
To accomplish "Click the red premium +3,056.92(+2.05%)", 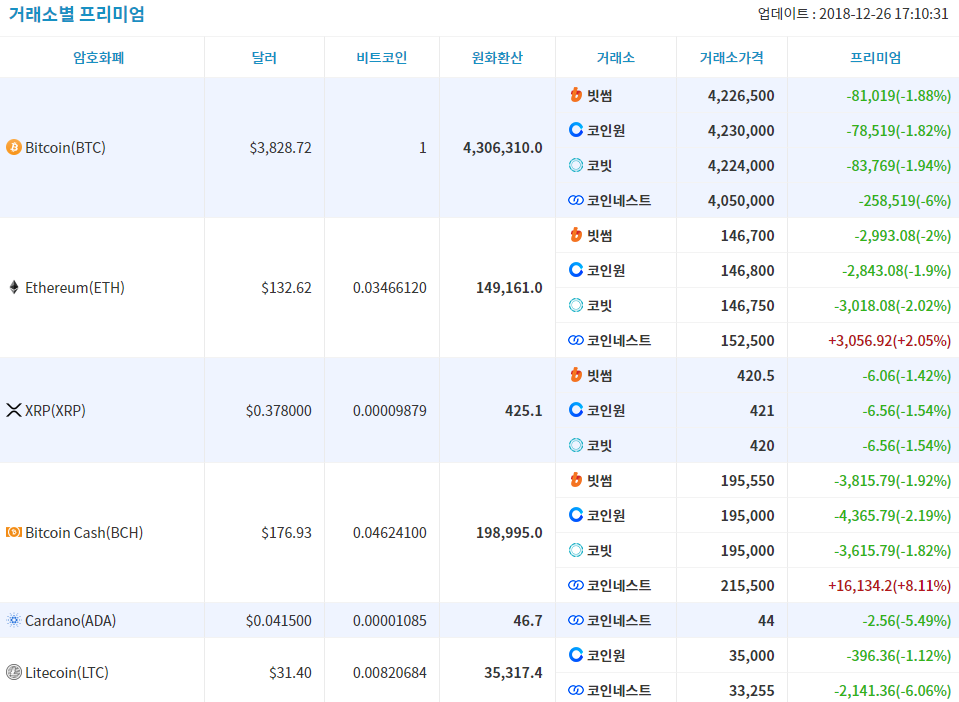I will [x=889, y=341].
